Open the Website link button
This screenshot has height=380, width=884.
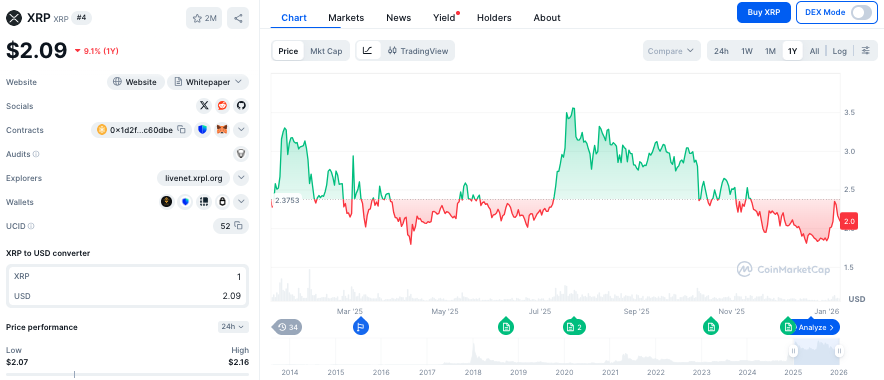pos(136,82)
